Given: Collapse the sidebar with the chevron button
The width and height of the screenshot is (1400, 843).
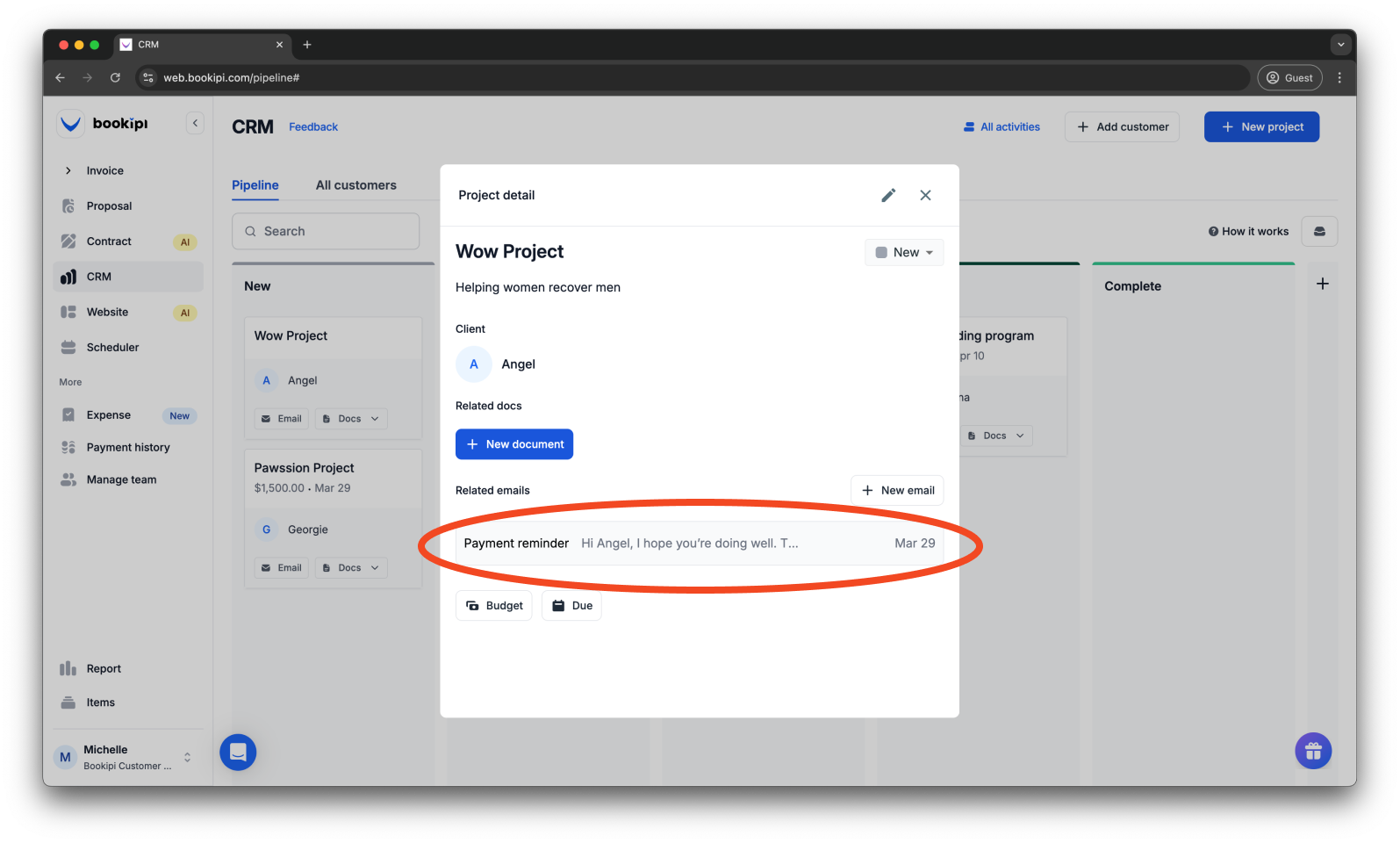Looking at the screenshot, I should pos(195,124).
